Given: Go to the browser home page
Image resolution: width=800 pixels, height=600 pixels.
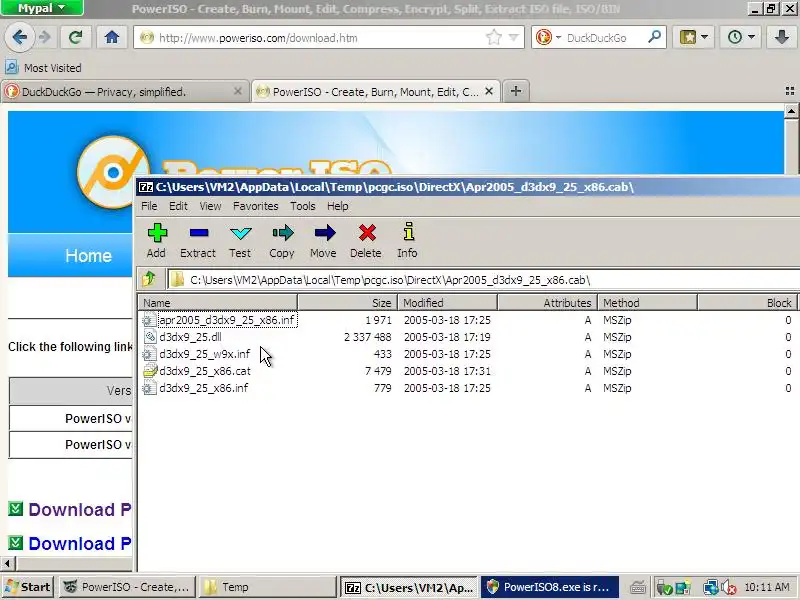Looking at the screenshot, I should pyautogui.click(x=112, y=37).
